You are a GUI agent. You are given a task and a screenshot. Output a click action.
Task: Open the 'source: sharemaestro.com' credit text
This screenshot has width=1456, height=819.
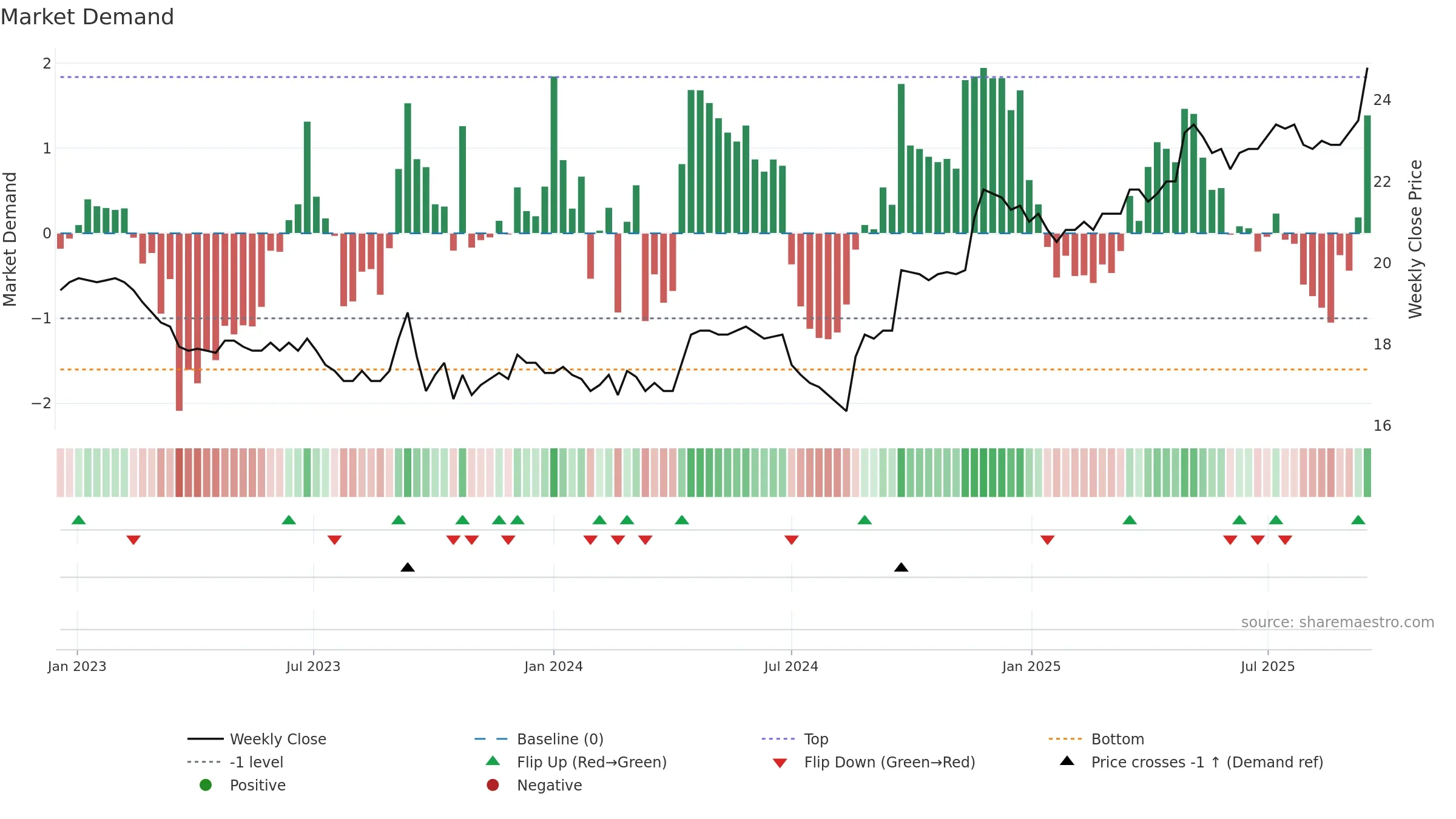pyautogui.click(x=1338, y=622)
